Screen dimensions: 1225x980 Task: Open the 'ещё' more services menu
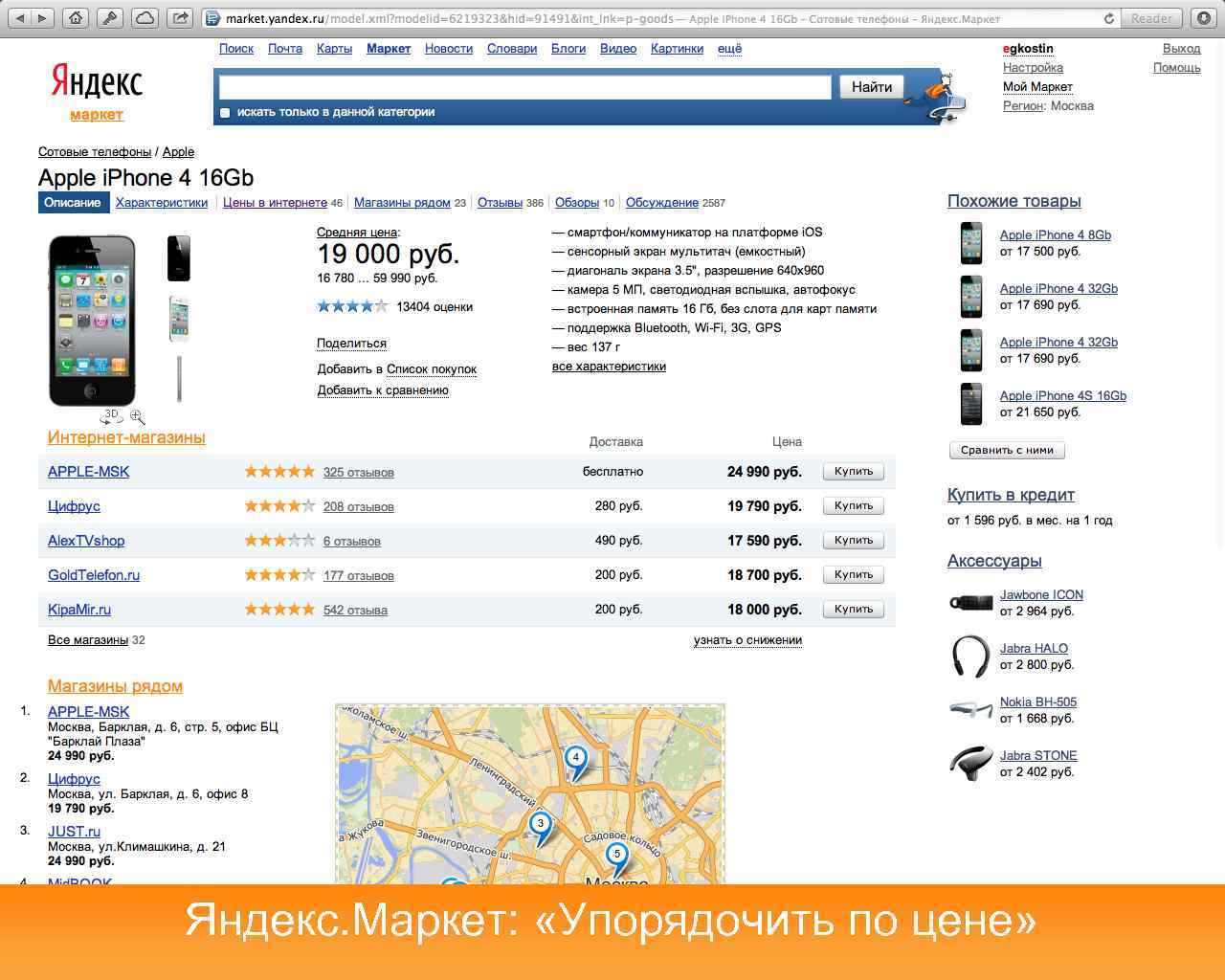[x=729, y=48]
